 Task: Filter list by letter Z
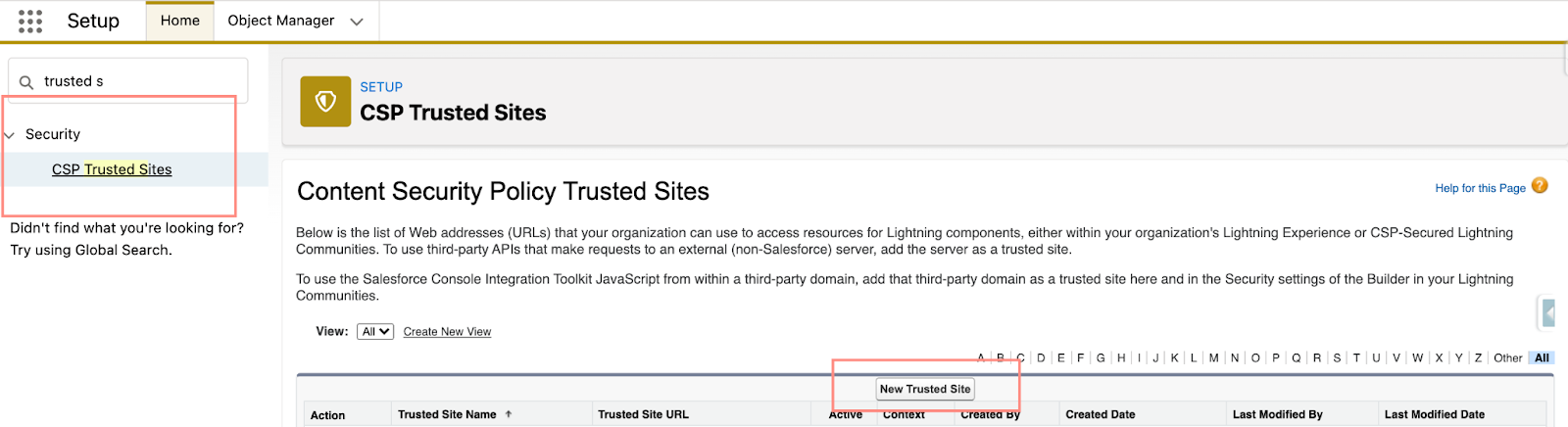pos(1478,358)
